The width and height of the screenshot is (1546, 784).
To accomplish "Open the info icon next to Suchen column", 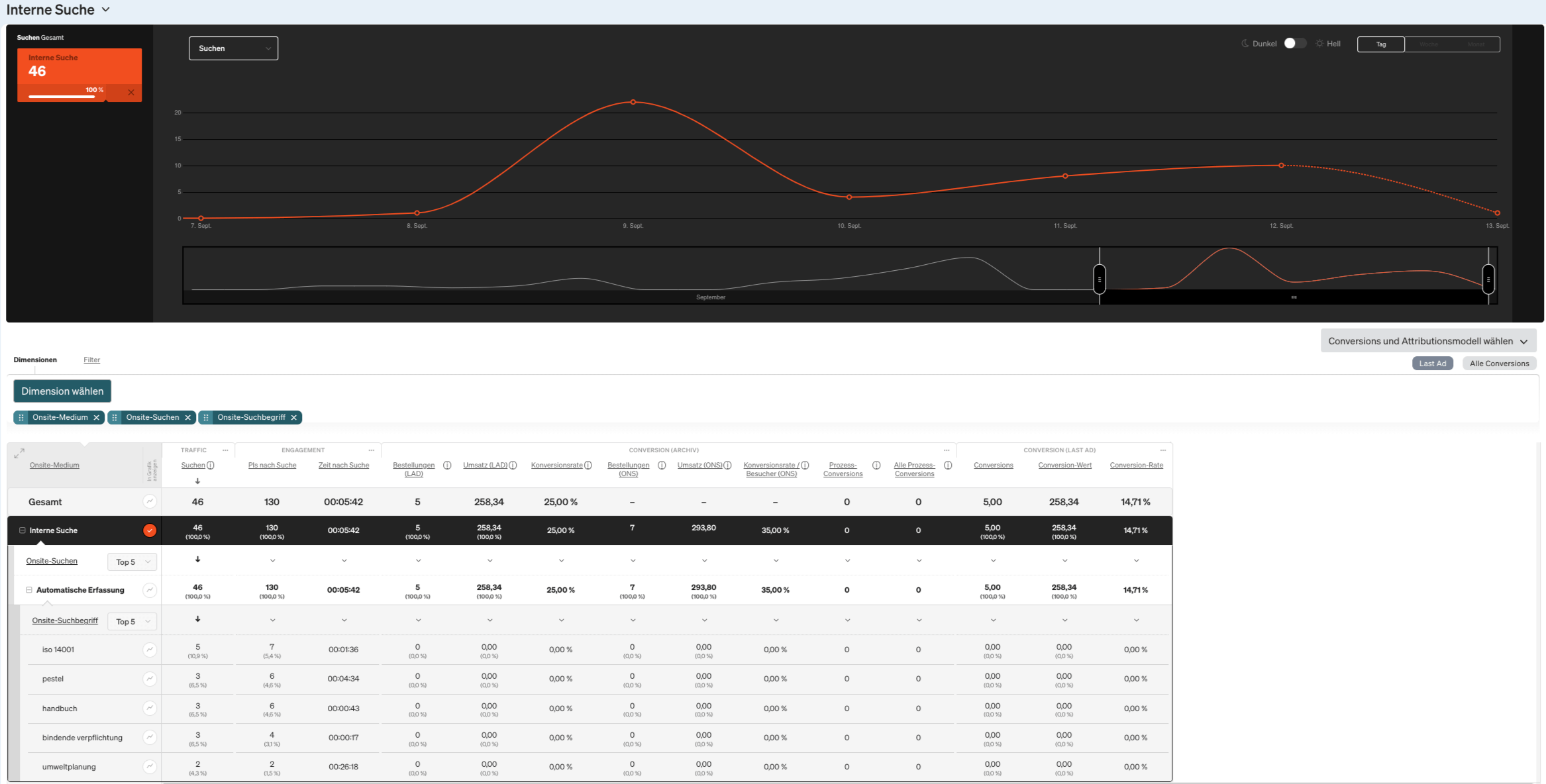I will 211,465.
